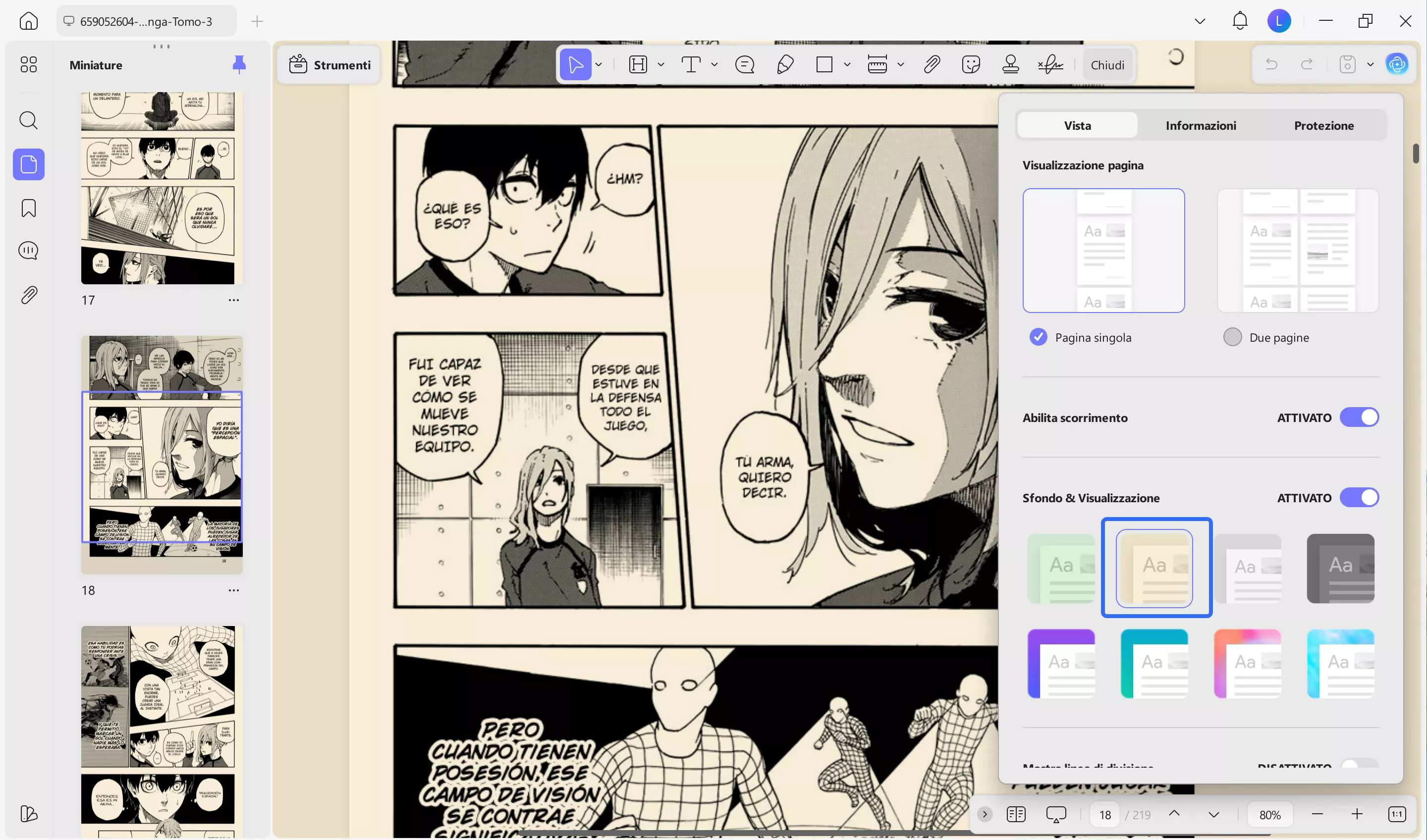Click the Strumenti button
Viewport: 1427px width, 840px height.
[329, 64]
